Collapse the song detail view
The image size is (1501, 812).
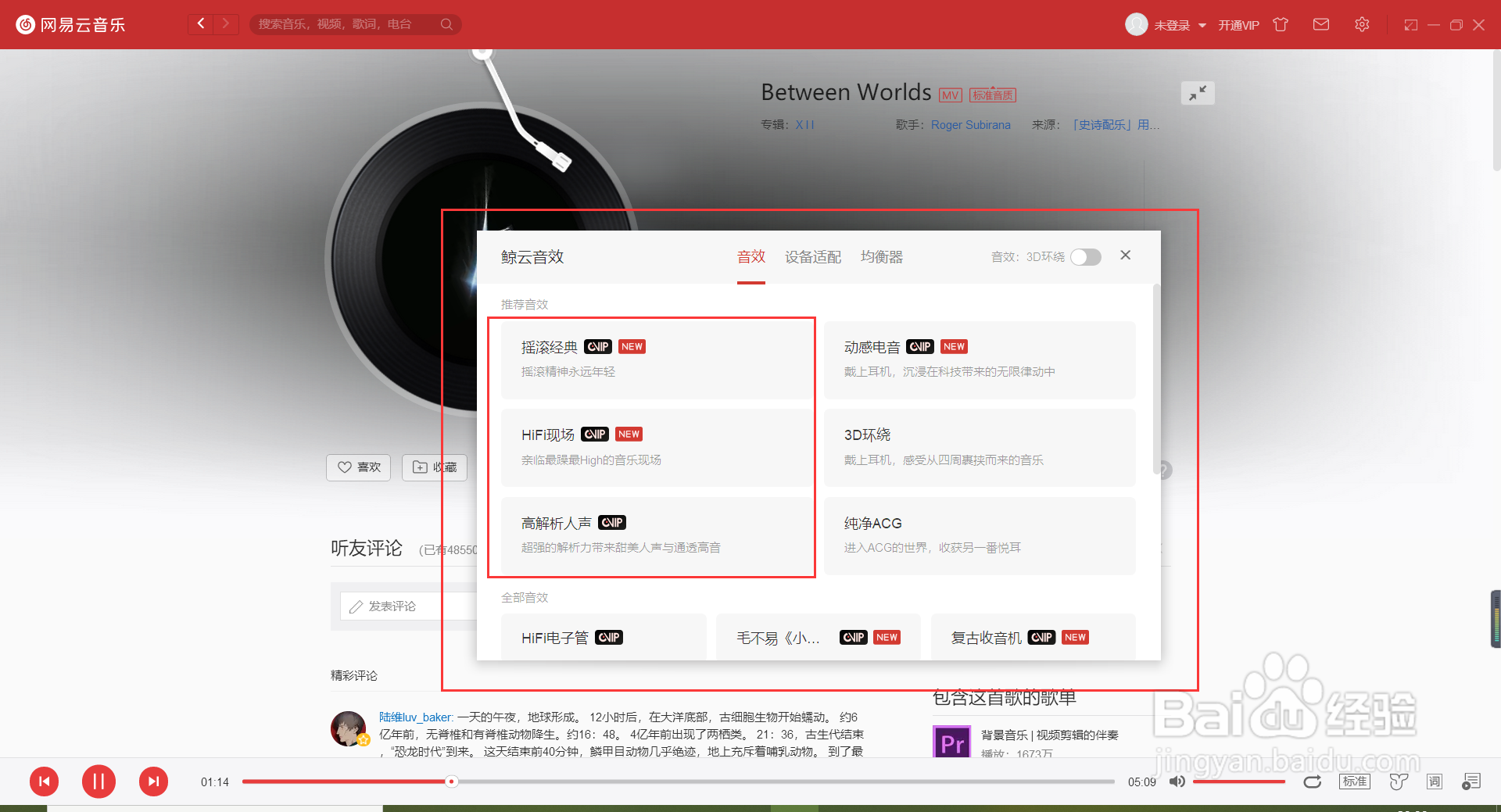click(x=1198, y=93)
